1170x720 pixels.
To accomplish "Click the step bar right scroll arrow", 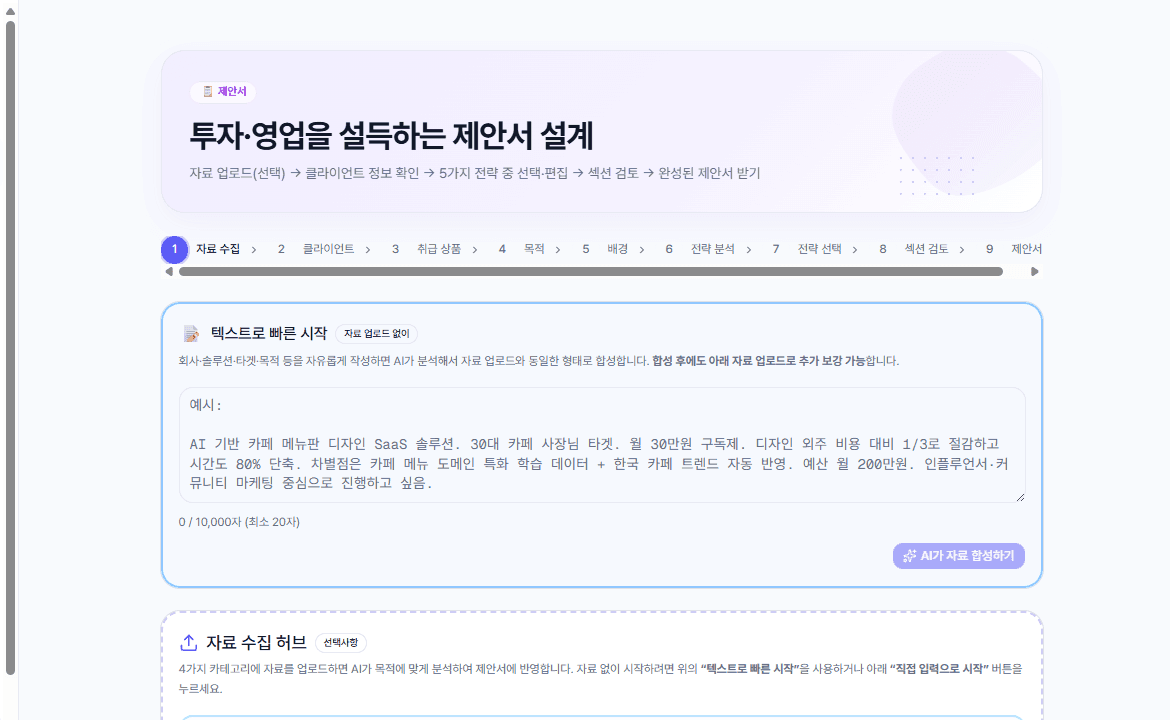I will pos(1034,272).
